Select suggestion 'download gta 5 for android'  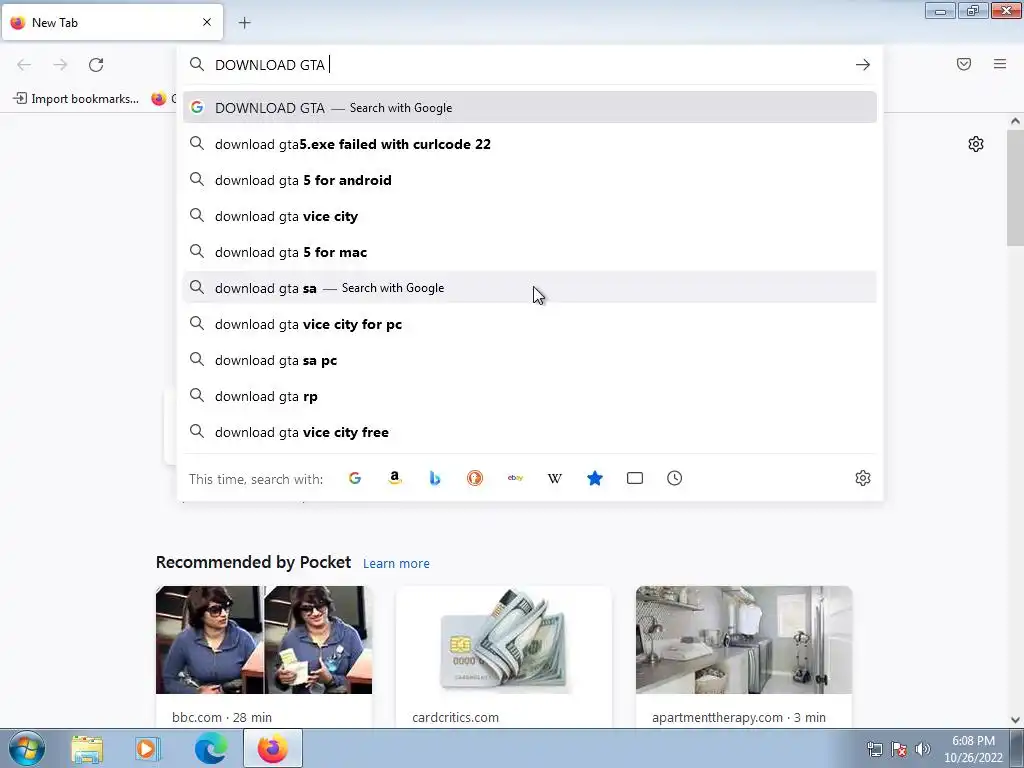[530, 180]
